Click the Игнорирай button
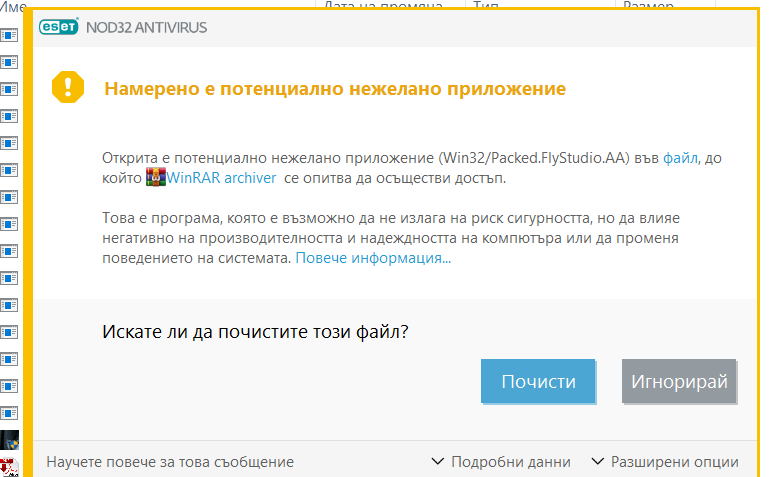 [x=679, y=381]
